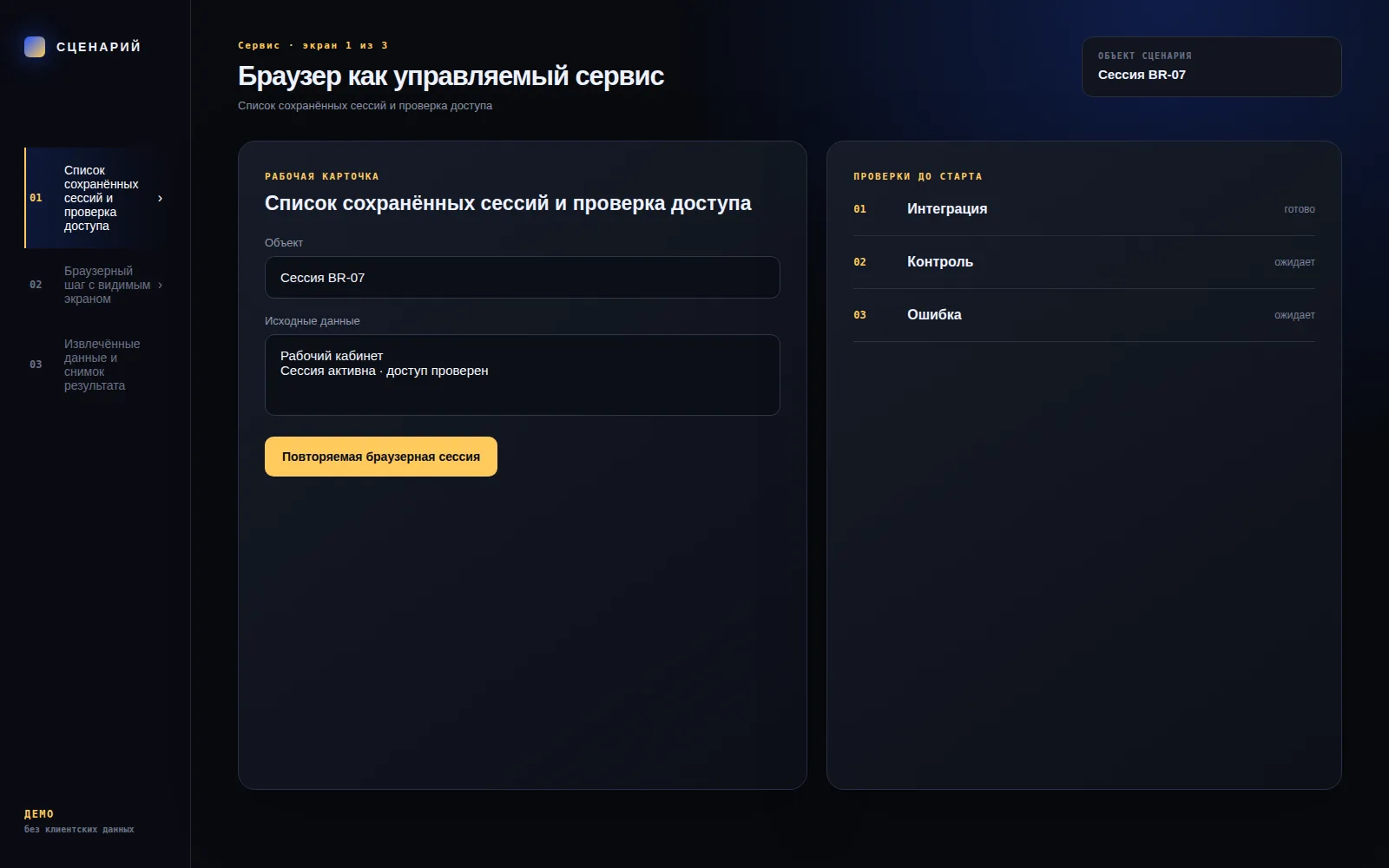This screenshot has height=868, width=1389.
Task: Click the Сервис · экран 1 из 3 breadcrumb
Action: point(313,45)
